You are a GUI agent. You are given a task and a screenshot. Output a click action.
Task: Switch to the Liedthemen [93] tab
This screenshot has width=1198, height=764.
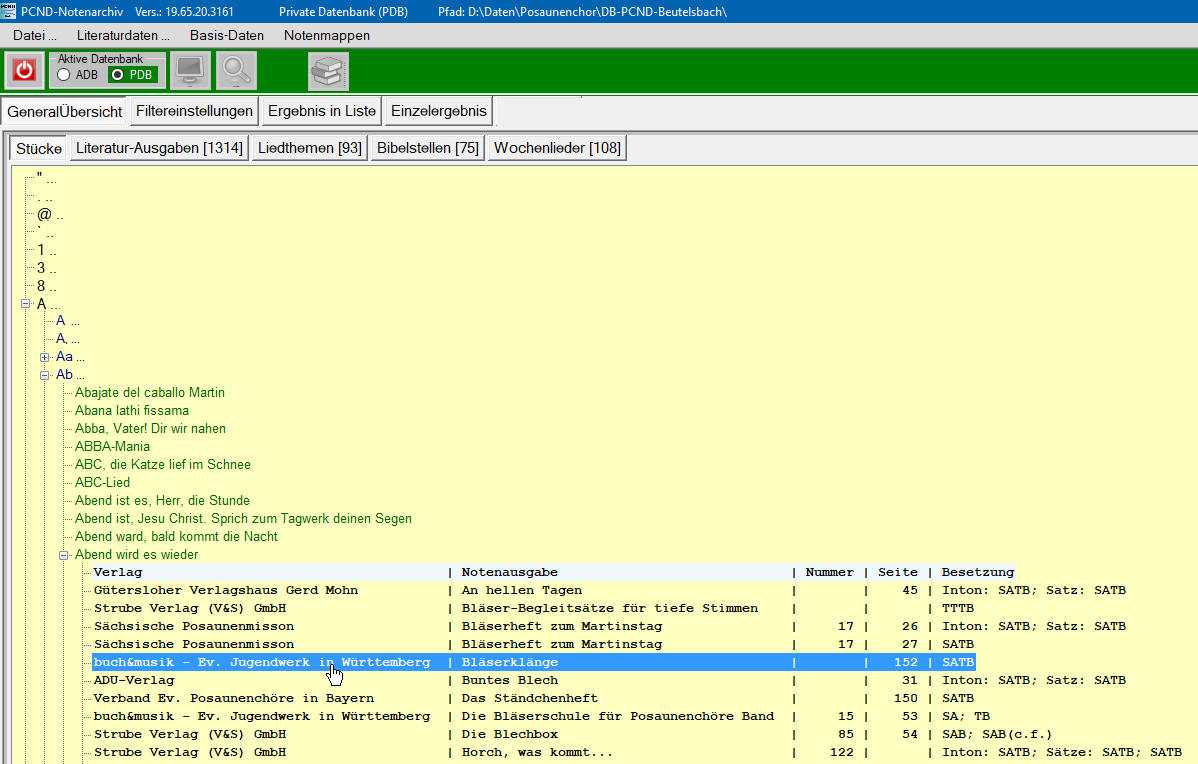(309, 148)
